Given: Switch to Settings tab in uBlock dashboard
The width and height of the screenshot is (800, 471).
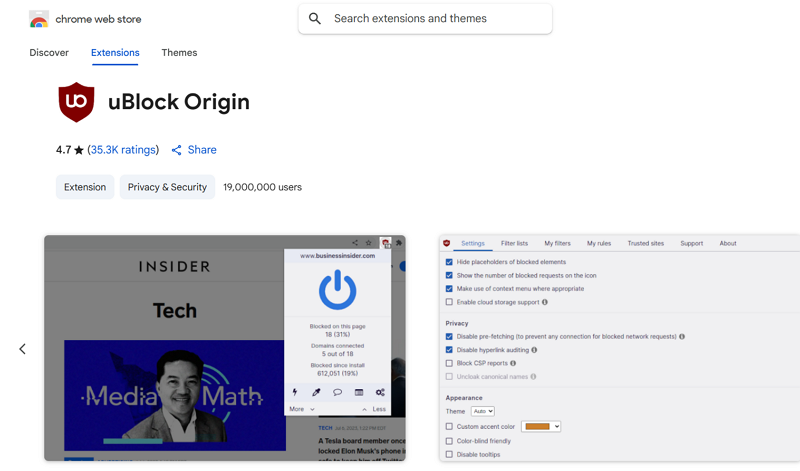Looking at the screenshot, I should (x=473, y=243).
